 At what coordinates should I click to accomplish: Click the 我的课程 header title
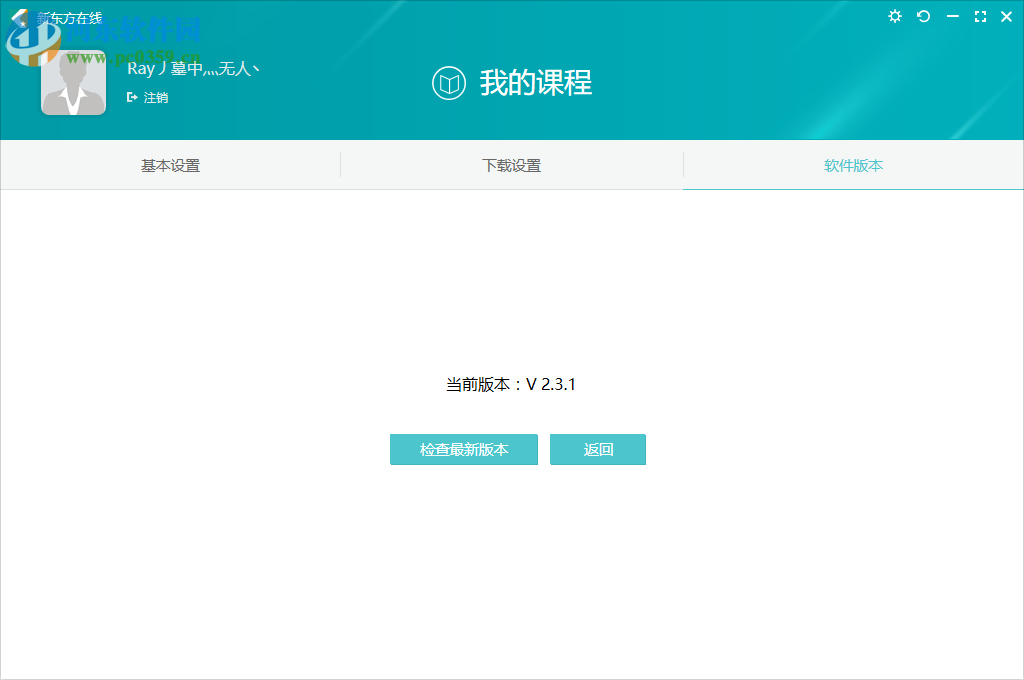(535, 84)
